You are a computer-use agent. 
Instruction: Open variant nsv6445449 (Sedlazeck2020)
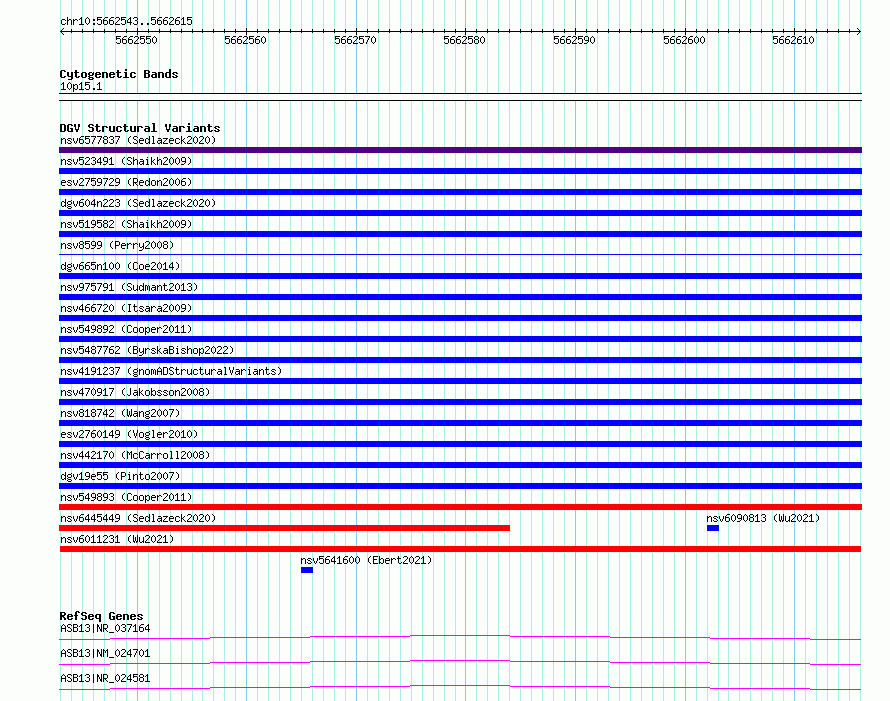click(138, 518)
